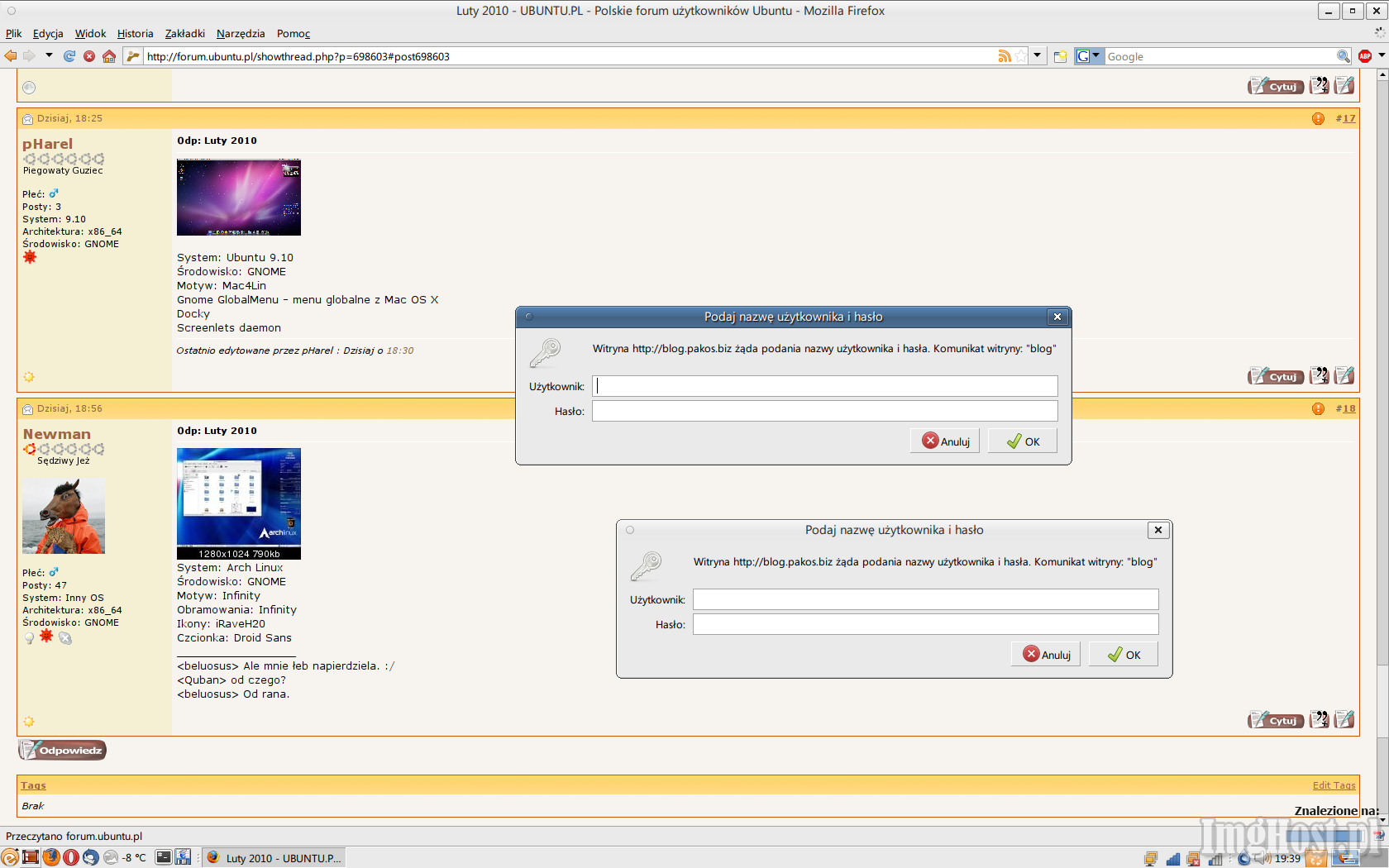The width and height of the screenshot is (1389, 868).
Task: Focus Użytkownik field in front login dialog
Action: [824, 386]
